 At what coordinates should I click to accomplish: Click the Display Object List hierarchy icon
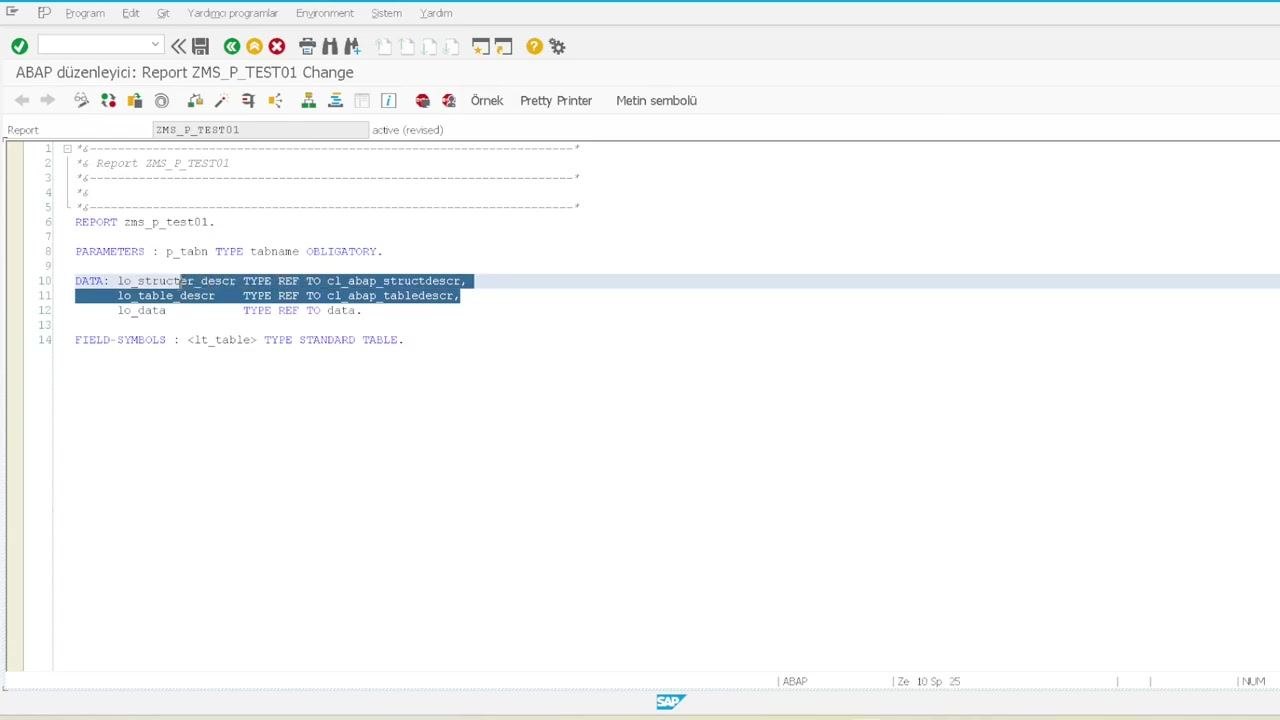coord(308,100)
